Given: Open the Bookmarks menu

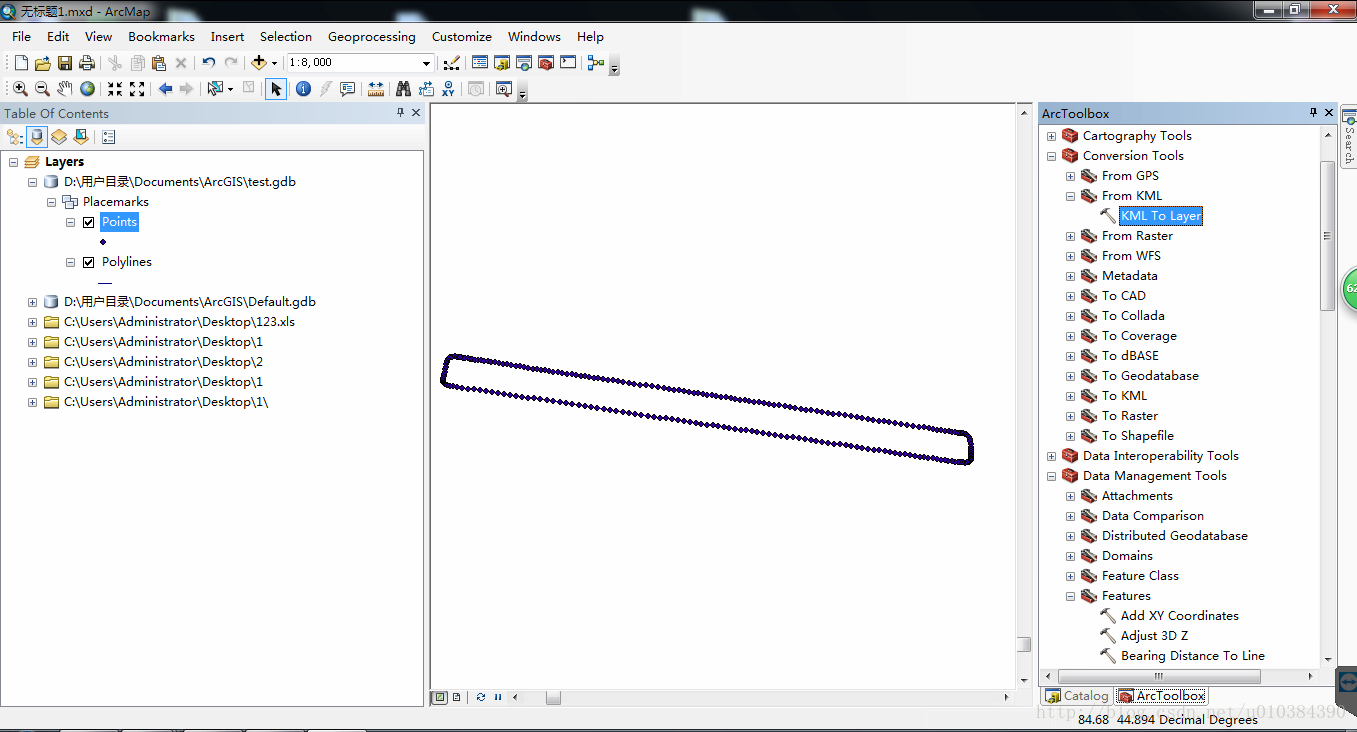Looking at the screenshot, I should coord(161,37).
